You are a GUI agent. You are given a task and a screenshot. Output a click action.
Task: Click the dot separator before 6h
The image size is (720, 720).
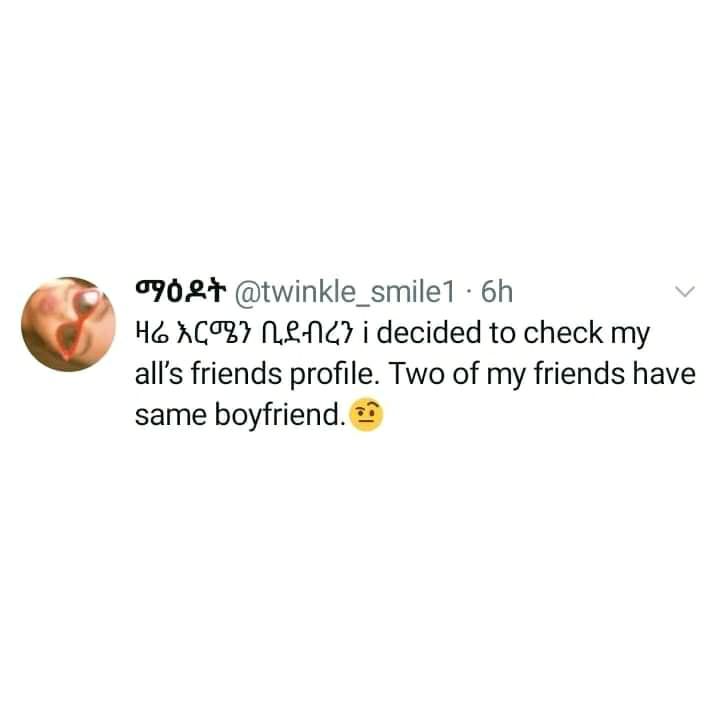[x=468, y=292]
